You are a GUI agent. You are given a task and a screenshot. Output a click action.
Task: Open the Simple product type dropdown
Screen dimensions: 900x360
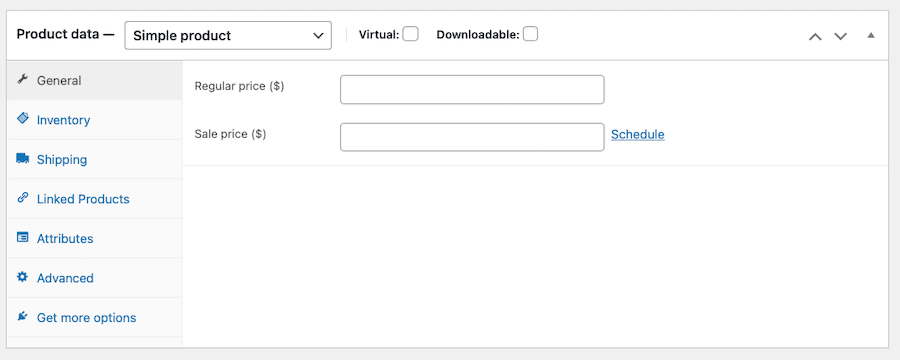[x=228, y=36]
